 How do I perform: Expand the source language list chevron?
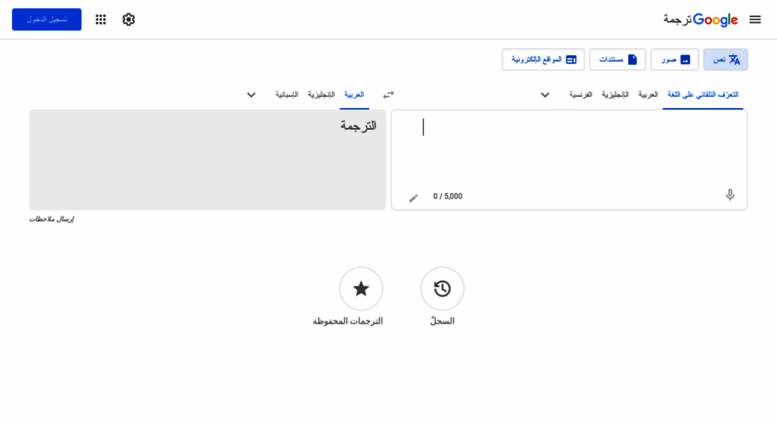[545, 95]
